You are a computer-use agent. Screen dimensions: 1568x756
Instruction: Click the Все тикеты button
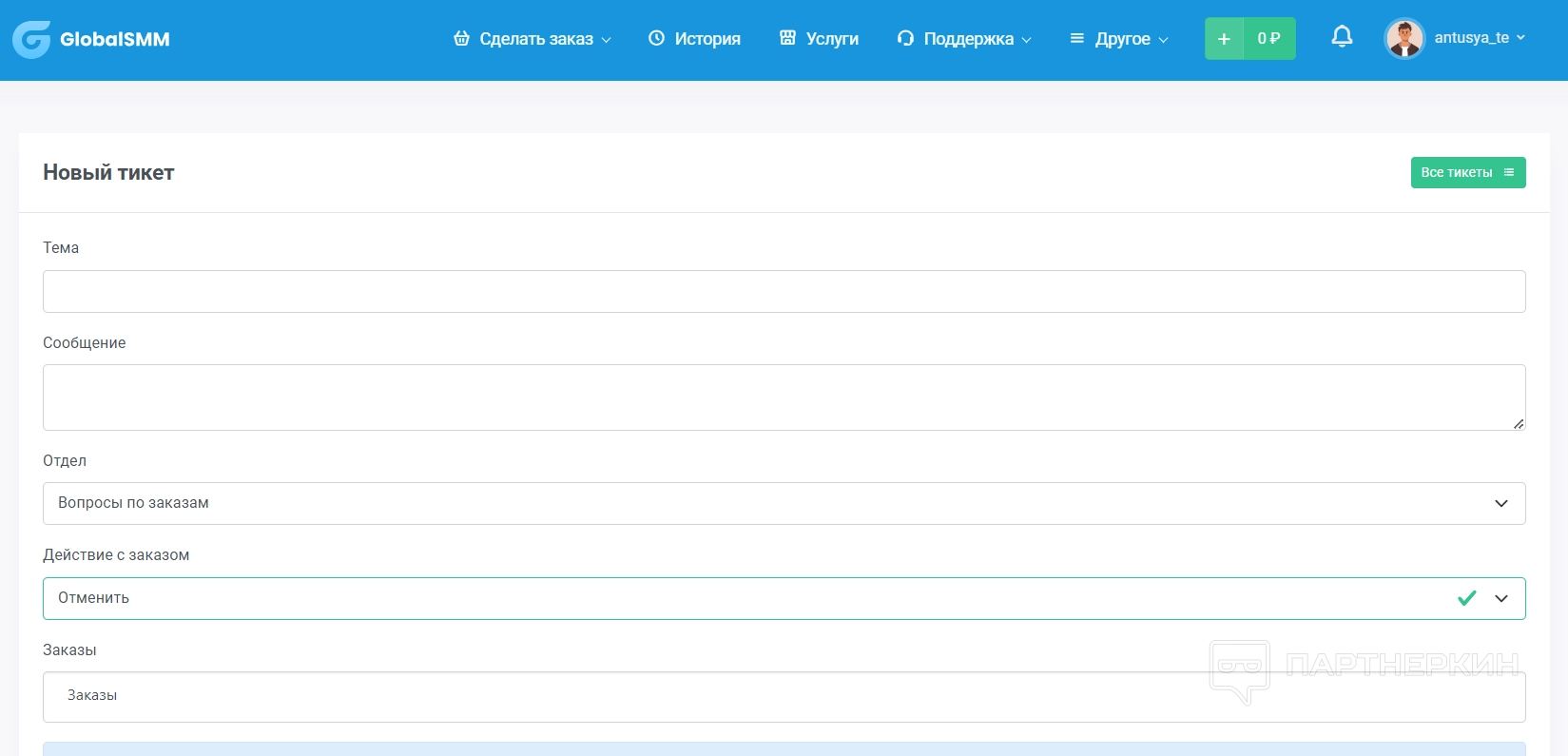(1467, 172)
